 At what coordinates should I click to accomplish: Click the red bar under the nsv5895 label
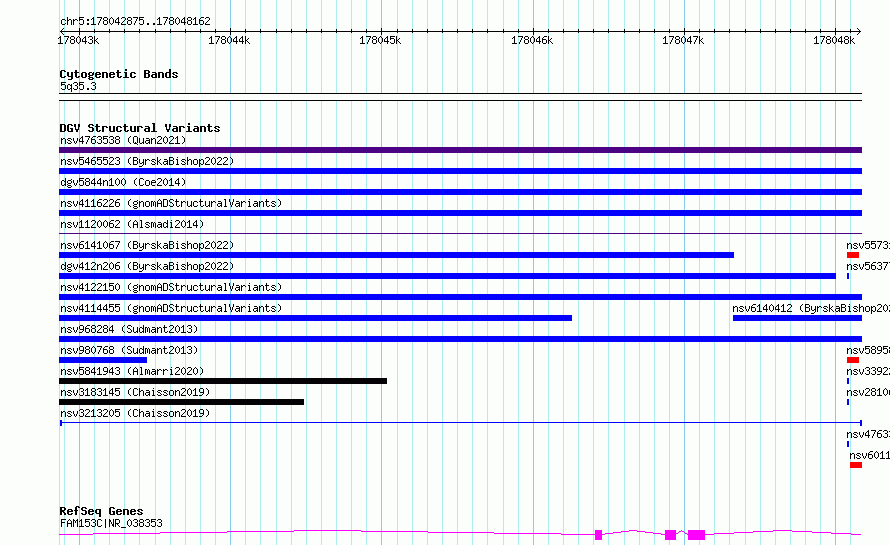[853, 360]
